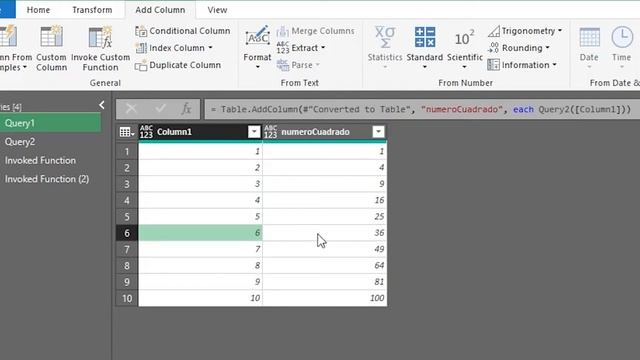Click the cell with value 100
The width and height of the screenshot is (640, 360).
click(x=325, y=298)
